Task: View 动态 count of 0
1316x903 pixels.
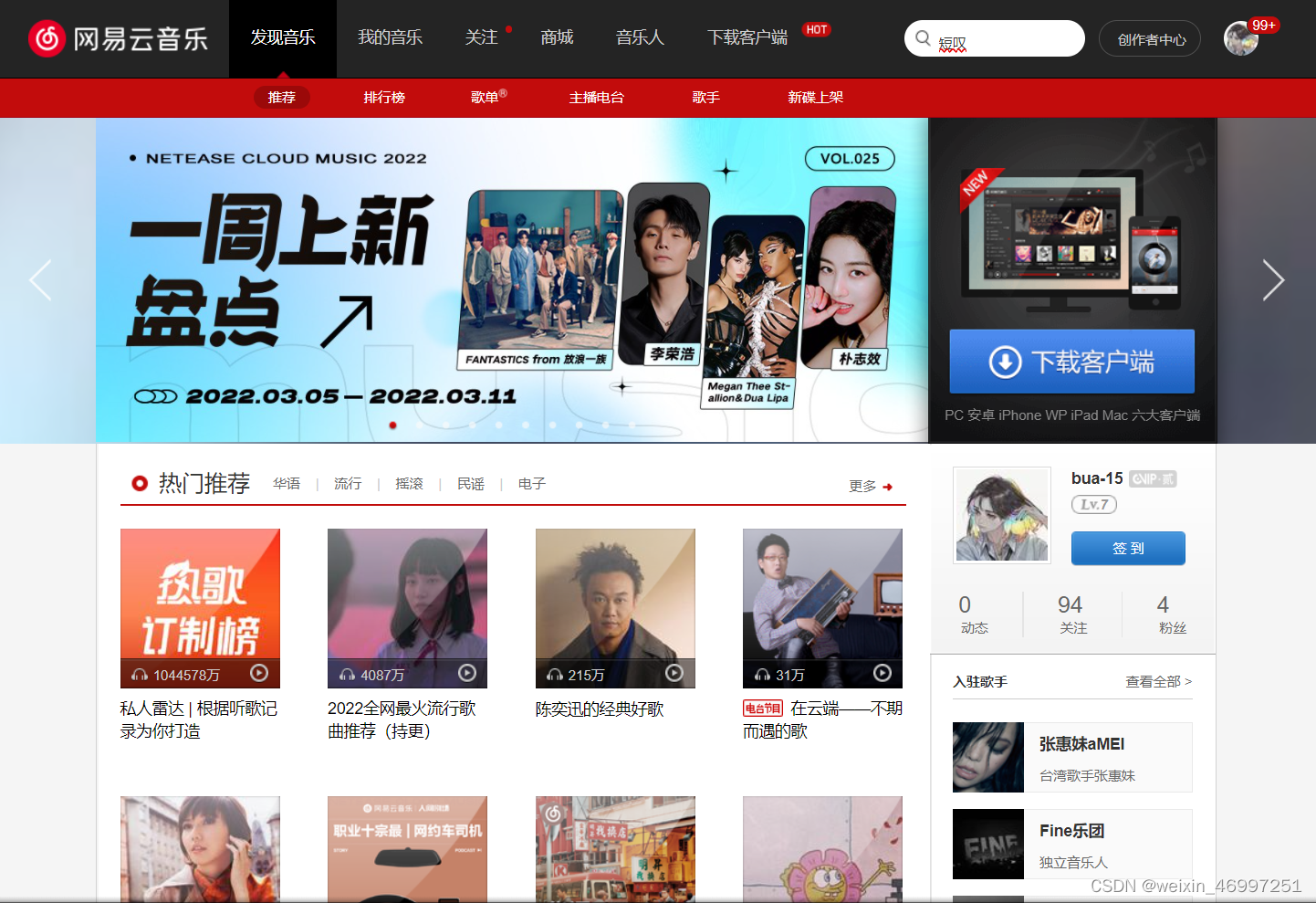Action: (974, 614)
